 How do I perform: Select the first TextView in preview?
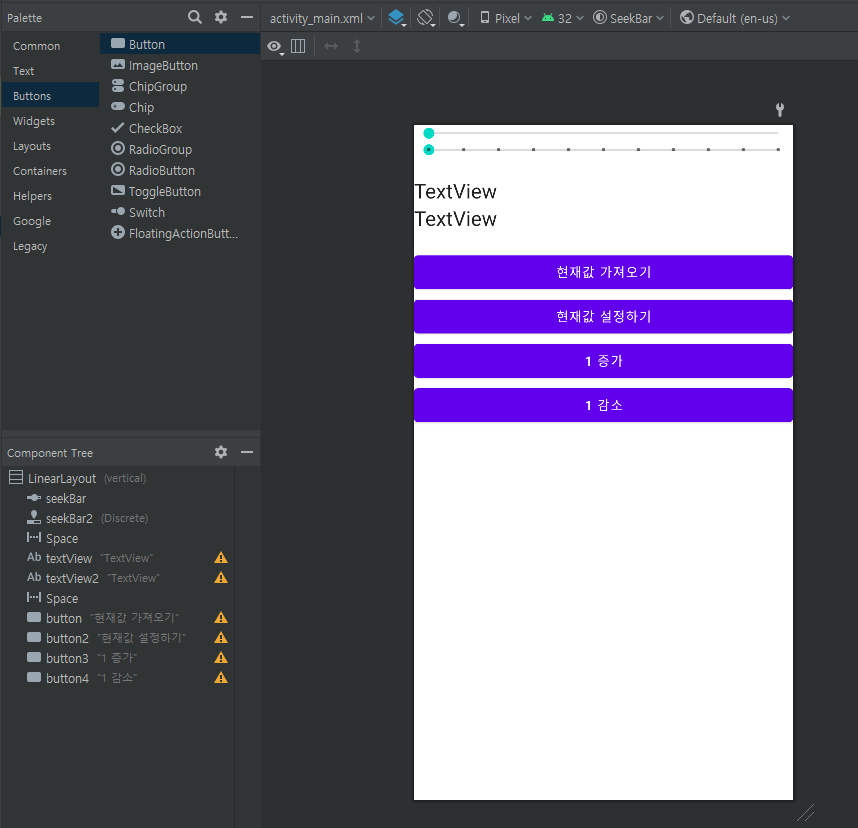pos(455,192)
